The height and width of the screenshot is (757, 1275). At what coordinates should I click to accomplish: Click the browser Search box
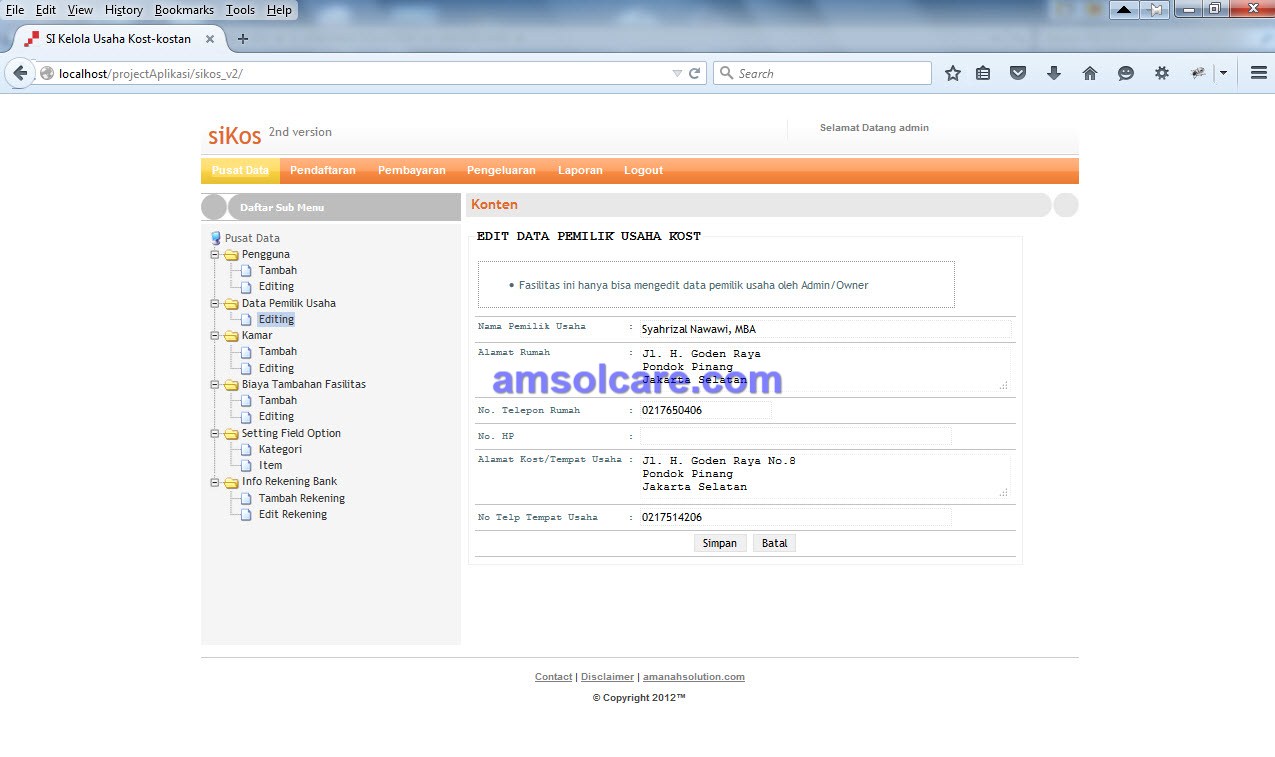823,73
